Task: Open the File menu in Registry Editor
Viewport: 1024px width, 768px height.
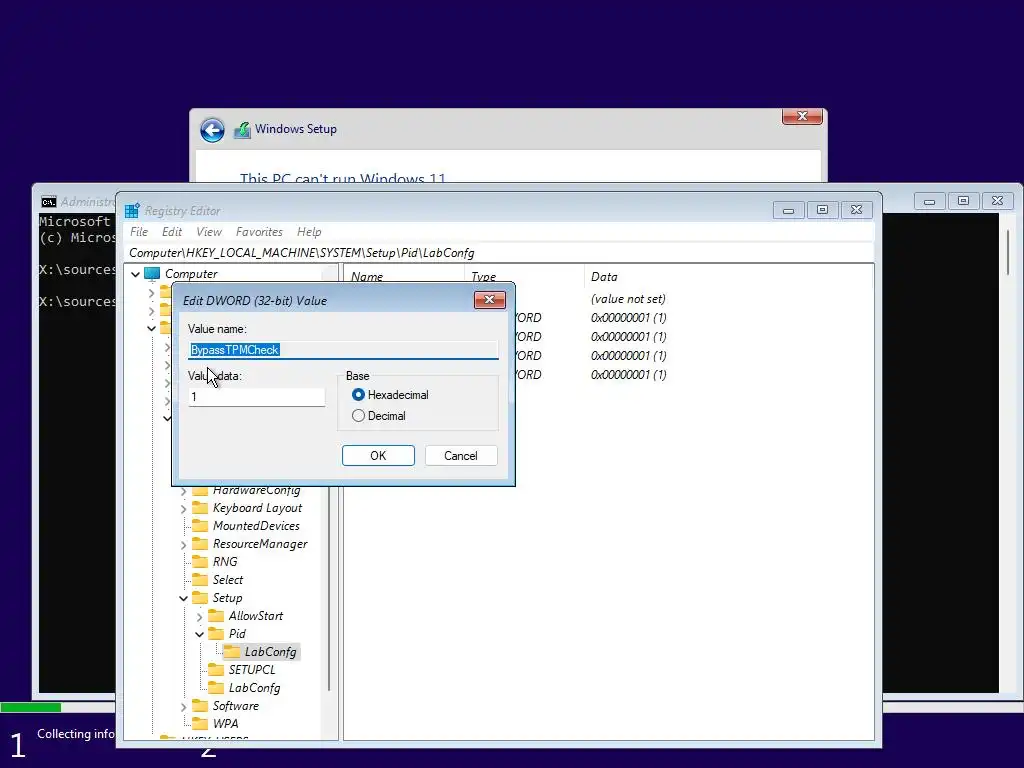Action: (139, 232)
